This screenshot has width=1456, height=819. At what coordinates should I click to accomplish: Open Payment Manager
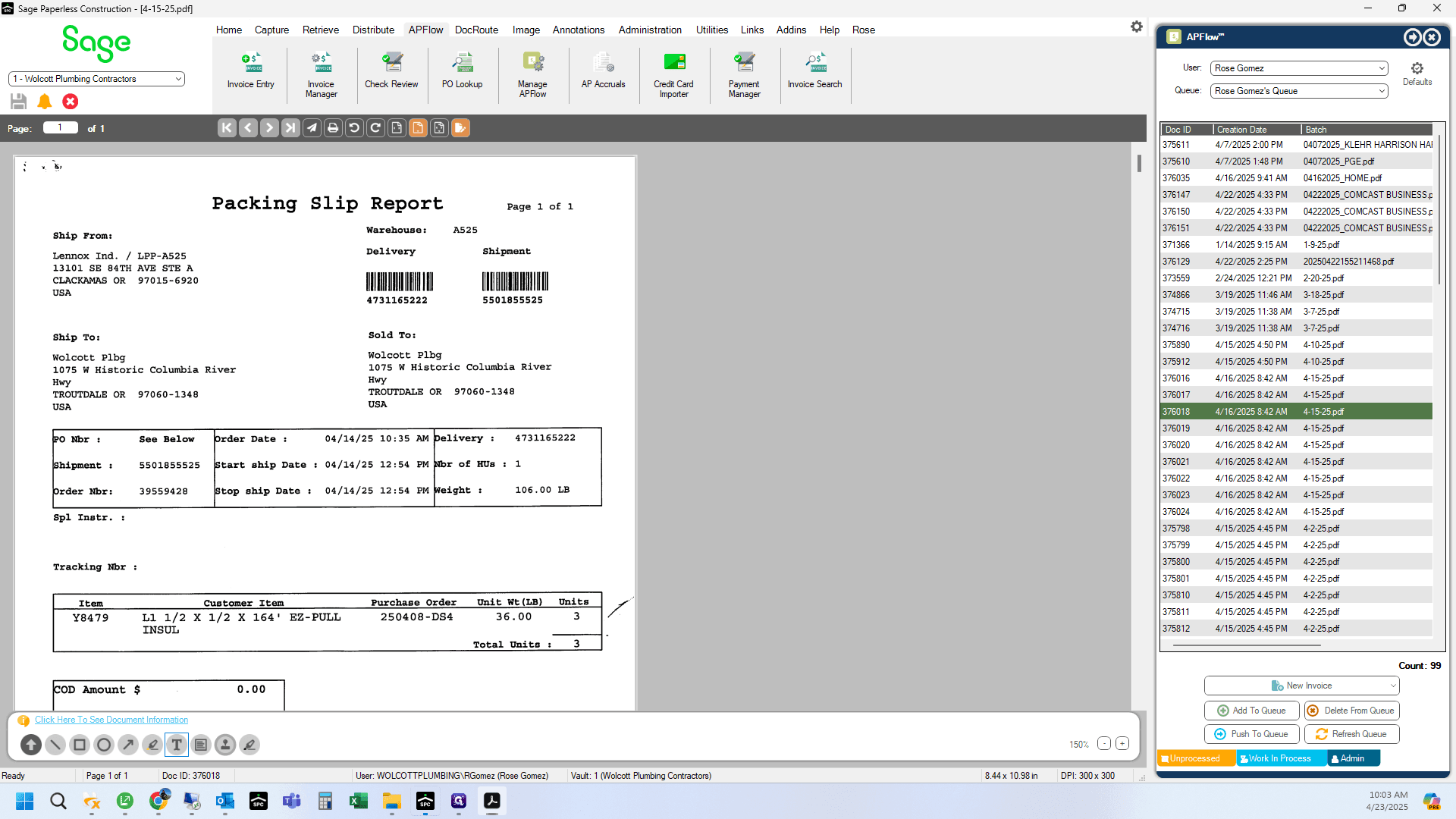coord(745,75)
